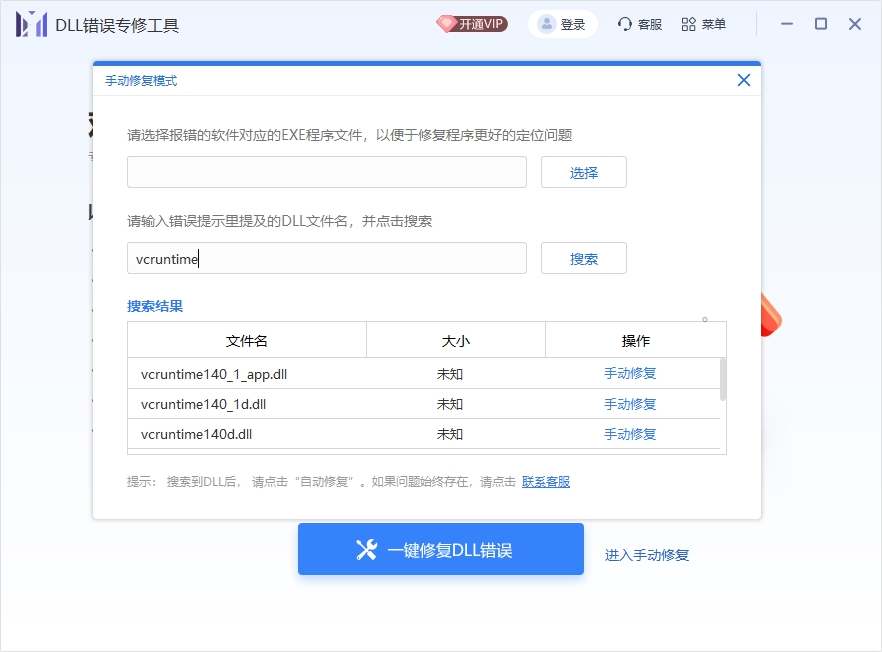Click the 一键修复DLL错误 wrench button

coord(440,549)
